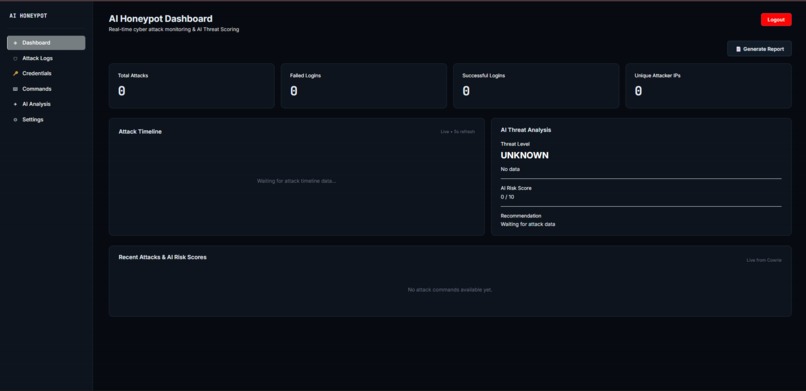Click the Attack Logs shield icon
Viewport: 806px width, 391px height.
click(x=15, y=59)
